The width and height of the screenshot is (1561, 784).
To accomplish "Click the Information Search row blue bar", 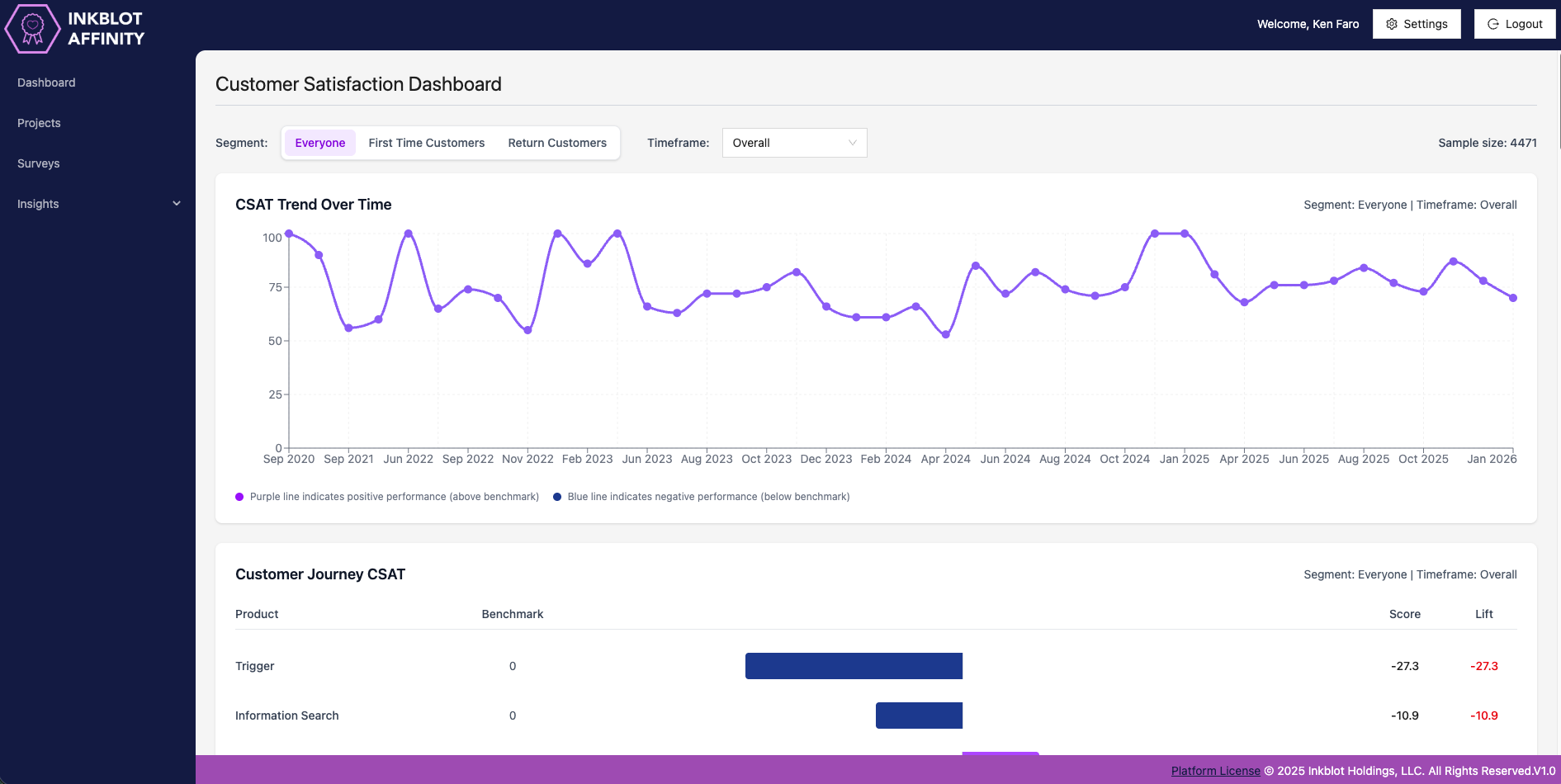I will (919, 716).
